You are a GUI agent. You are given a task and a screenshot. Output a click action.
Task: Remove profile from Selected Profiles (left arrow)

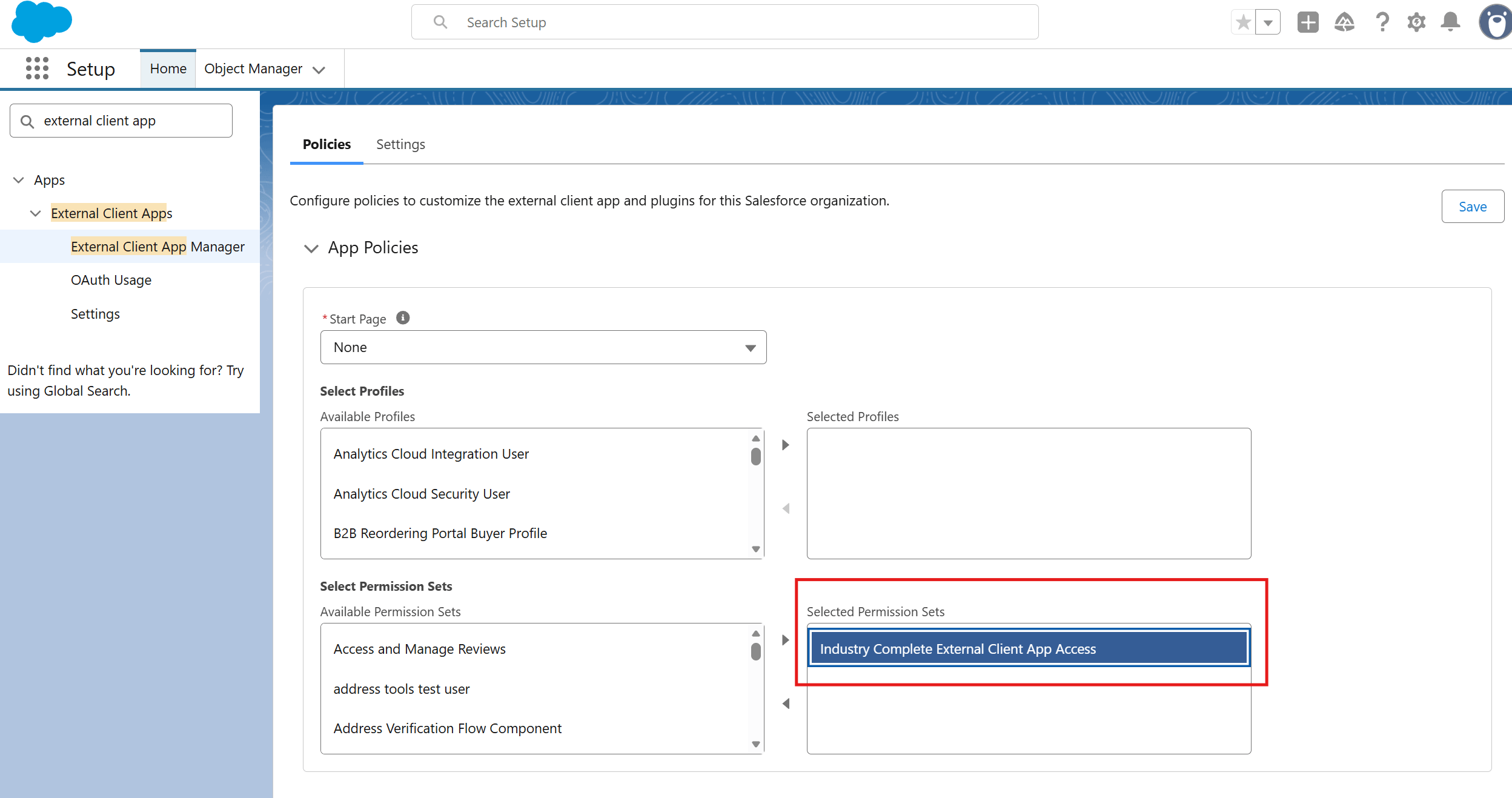click(786, 508)
